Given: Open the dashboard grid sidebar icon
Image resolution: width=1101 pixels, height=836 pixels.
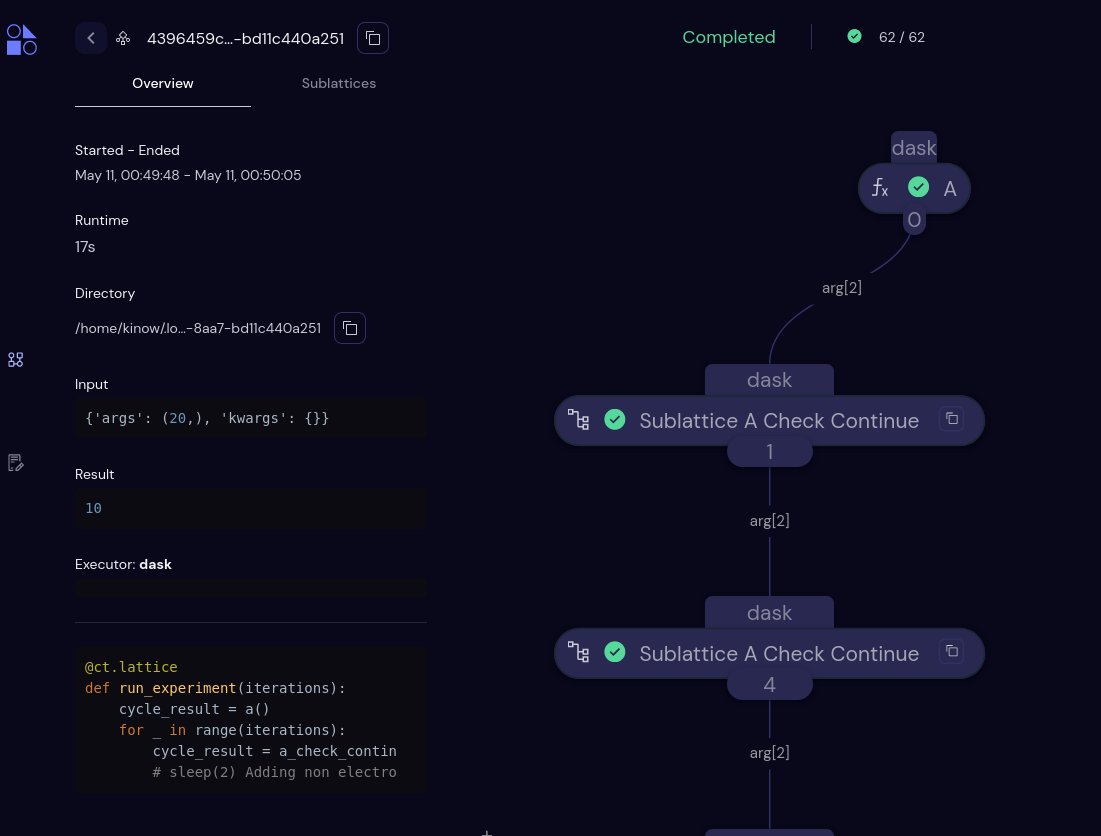Looking at the screenshot, I should coord(15,360).
